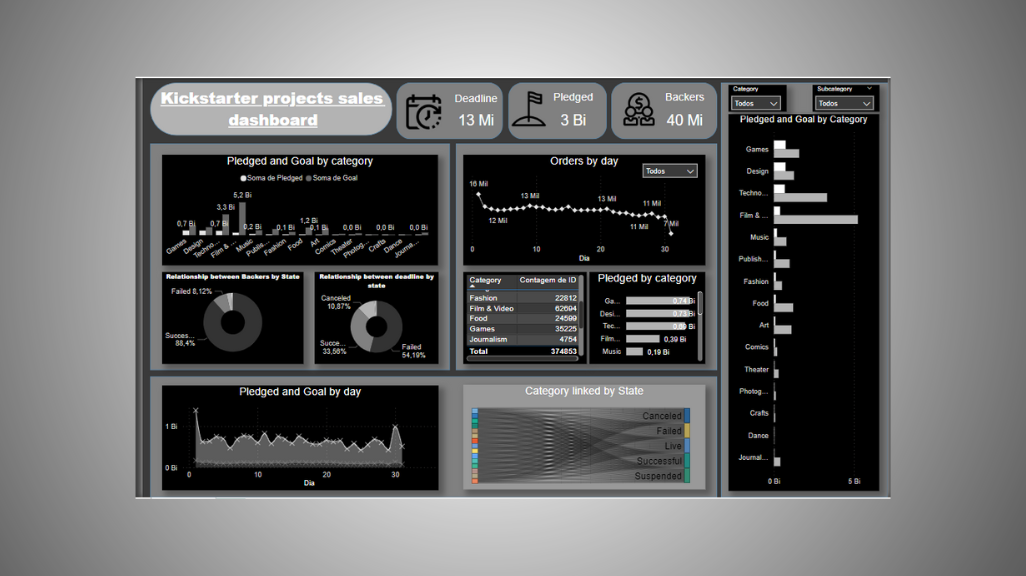Click the category table horizontal scrollbar
Screen dimensions: 1026x576
(520, 358)
